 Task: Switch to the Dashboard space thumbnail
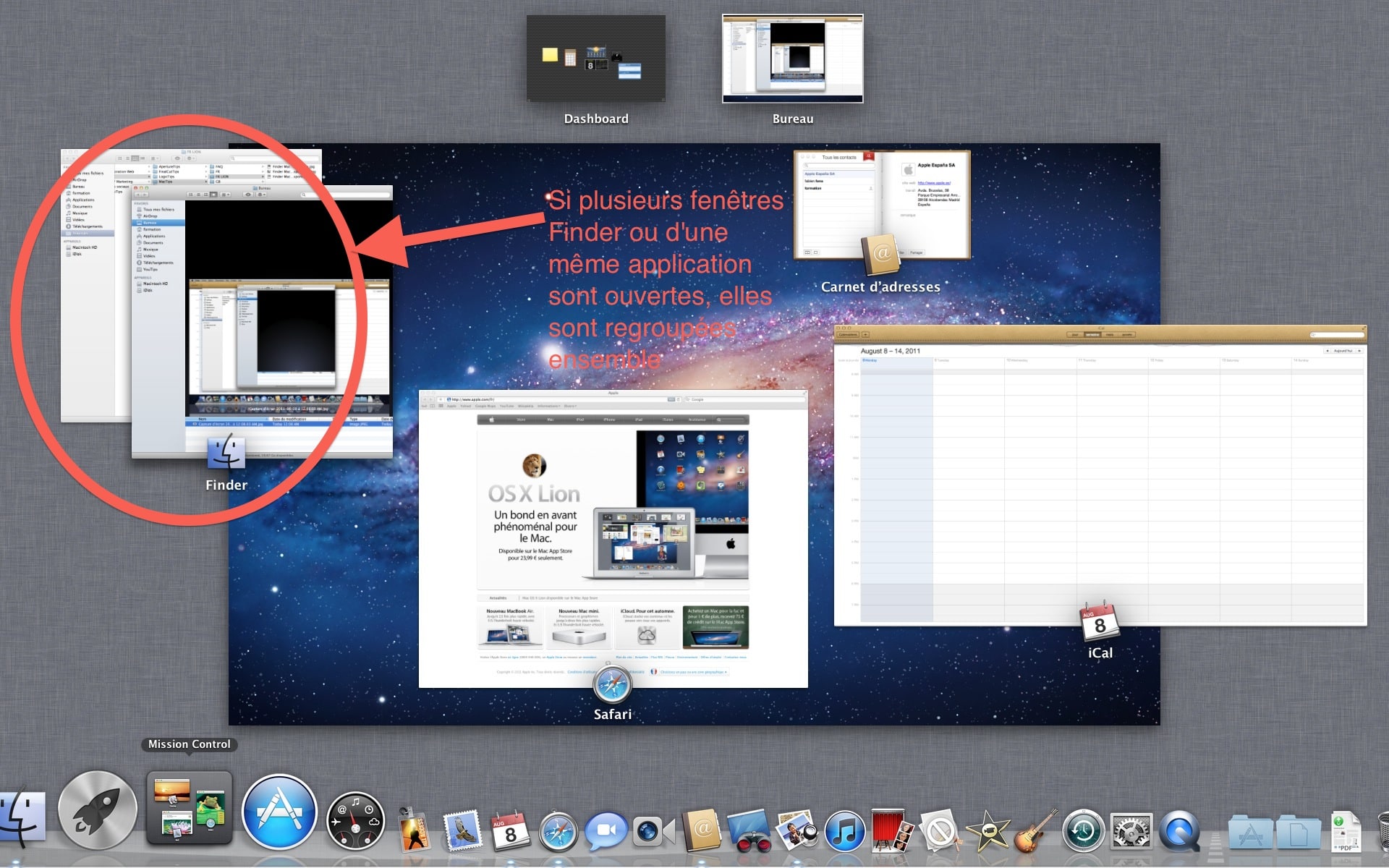pos(596,59)
